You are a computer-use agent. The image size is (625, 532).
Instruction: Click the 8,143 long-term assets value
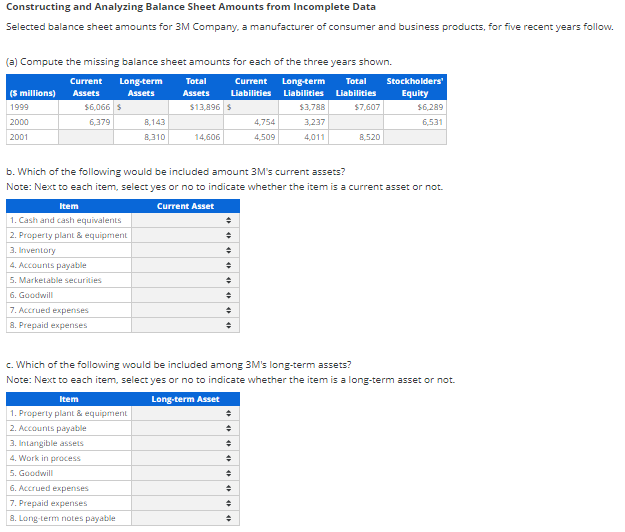pos(155,122)
